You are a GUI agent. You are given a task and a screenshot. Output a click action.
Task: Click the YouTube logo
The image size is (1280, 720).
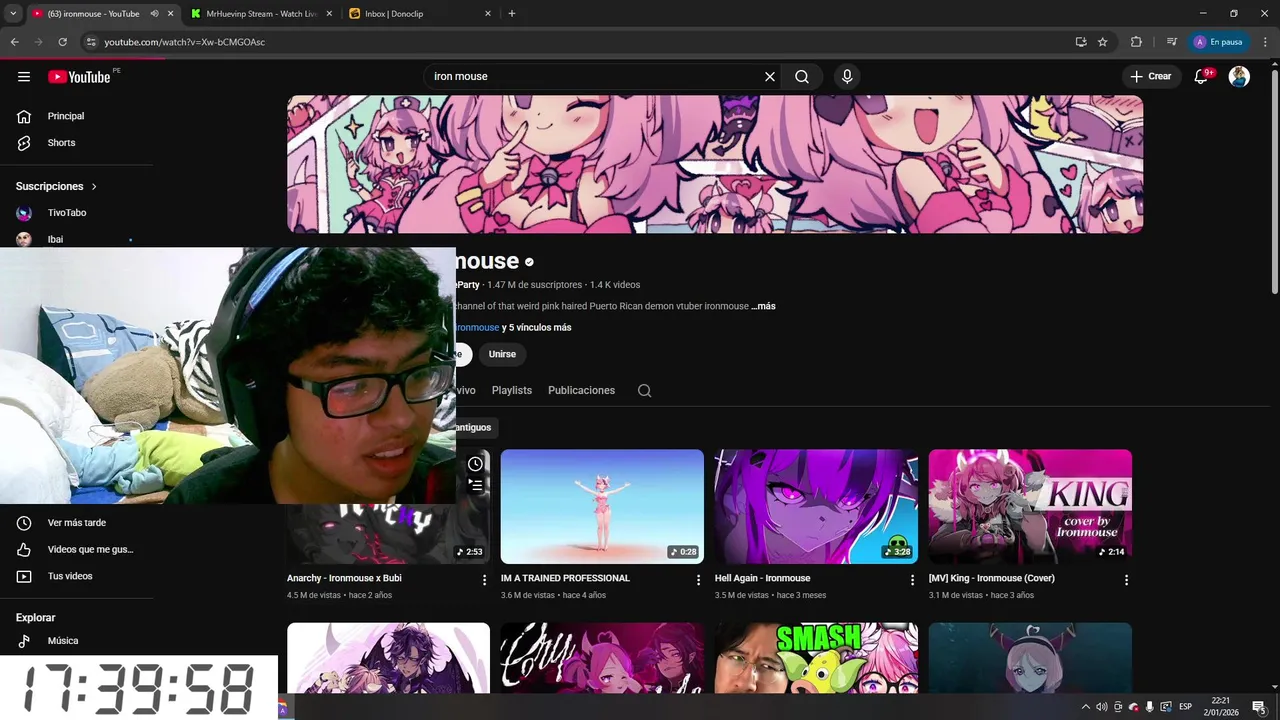[79, 77]
